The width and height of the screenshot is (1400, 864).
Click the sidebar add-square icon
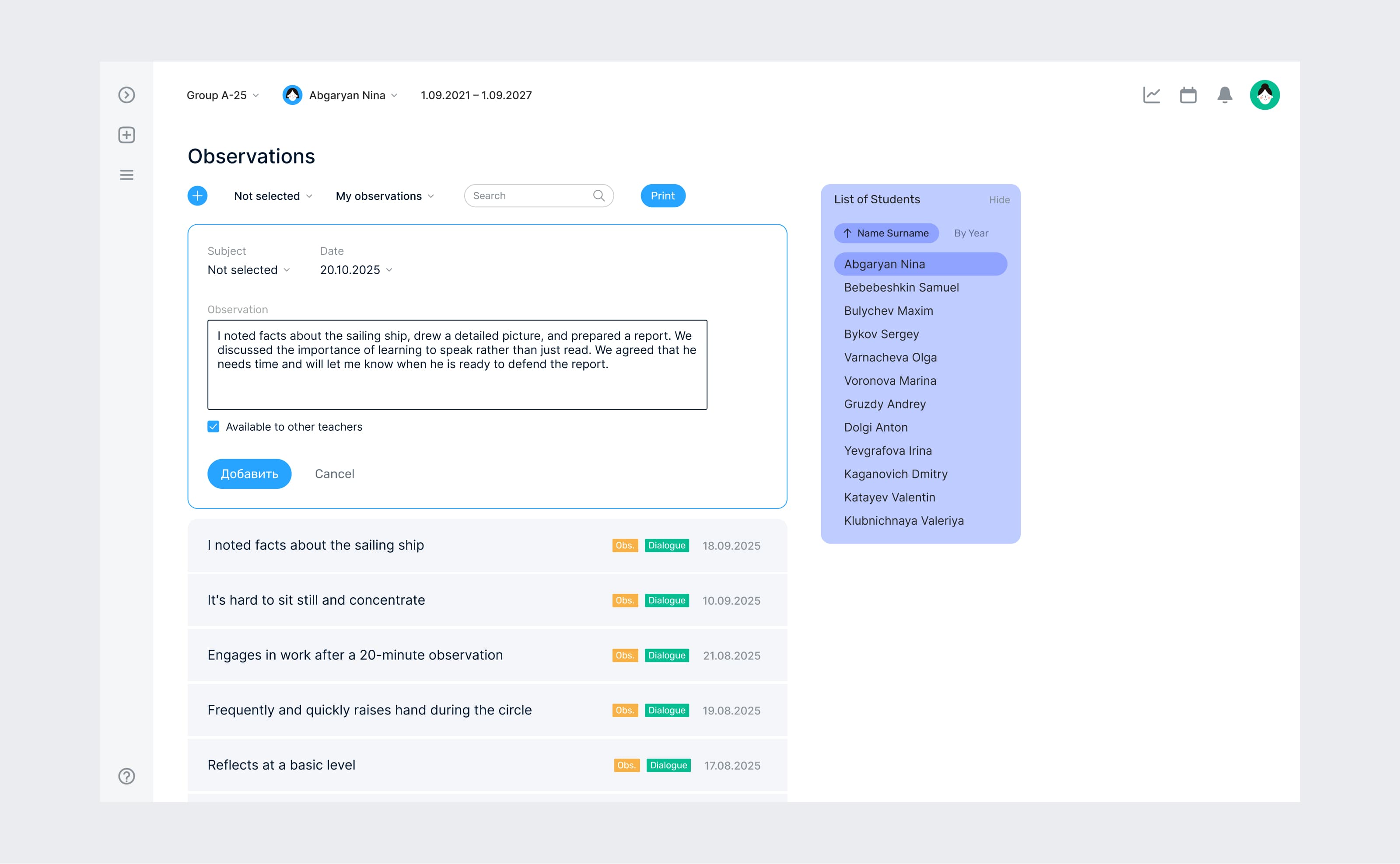pyautogui.click(x=126, y=135)
